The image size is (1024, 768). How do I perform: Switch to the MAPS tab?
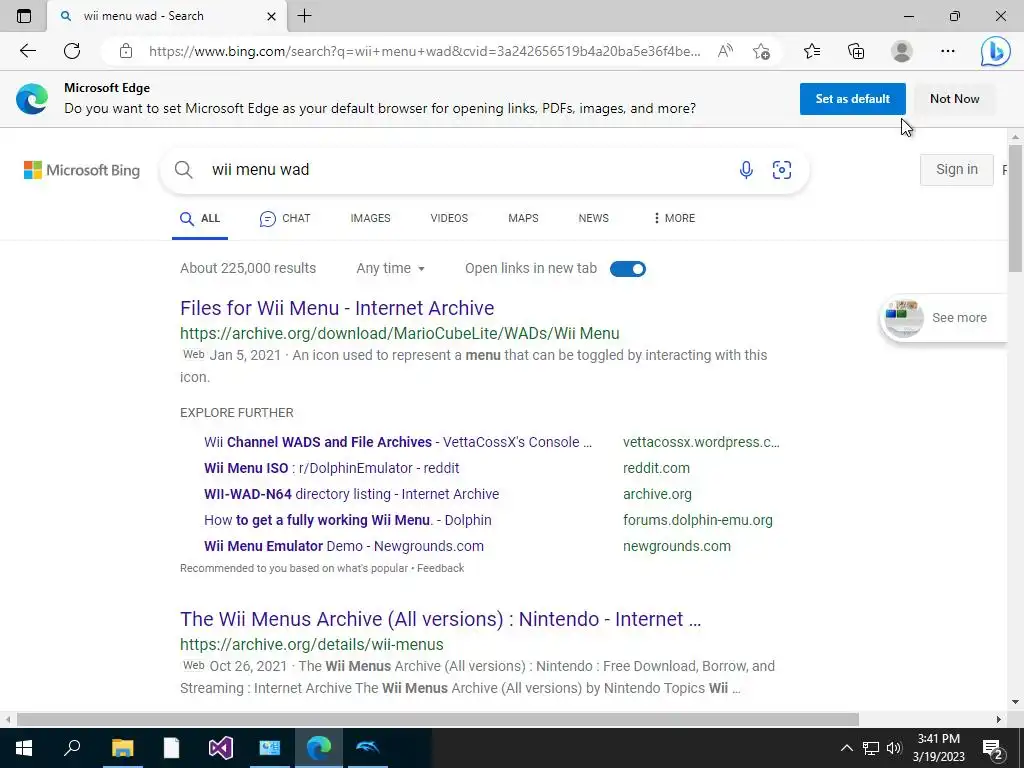click(x=523, y=218)
